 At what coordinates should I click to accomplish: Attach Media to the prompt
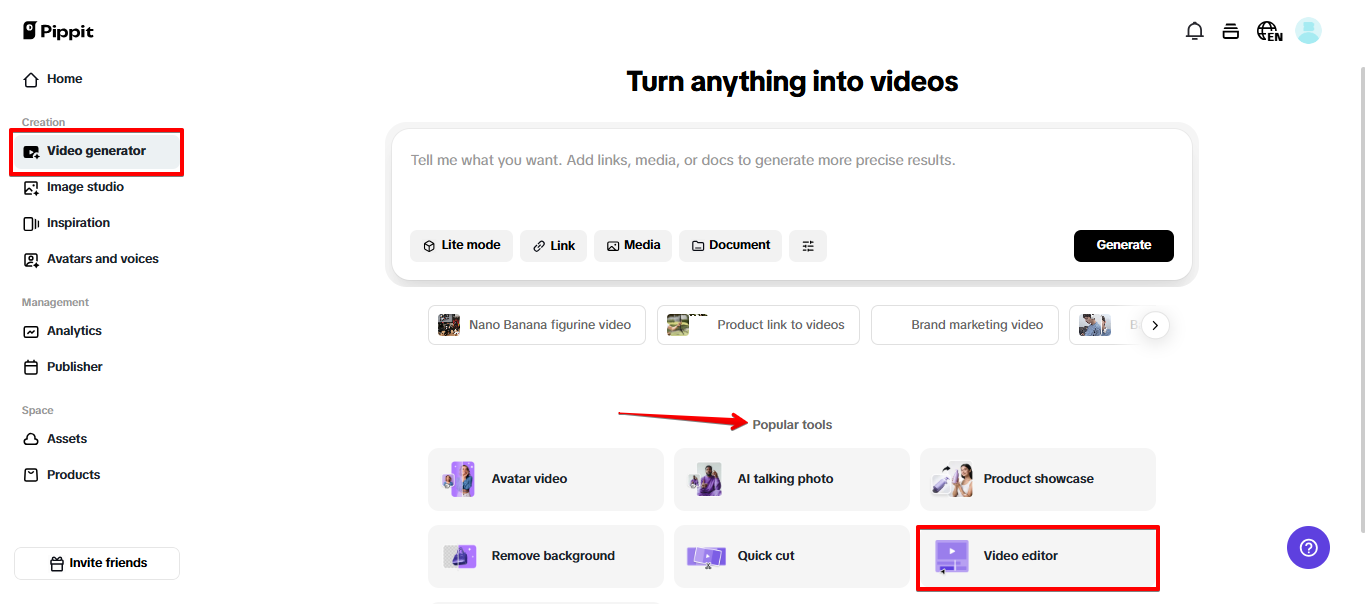(633, 245)
